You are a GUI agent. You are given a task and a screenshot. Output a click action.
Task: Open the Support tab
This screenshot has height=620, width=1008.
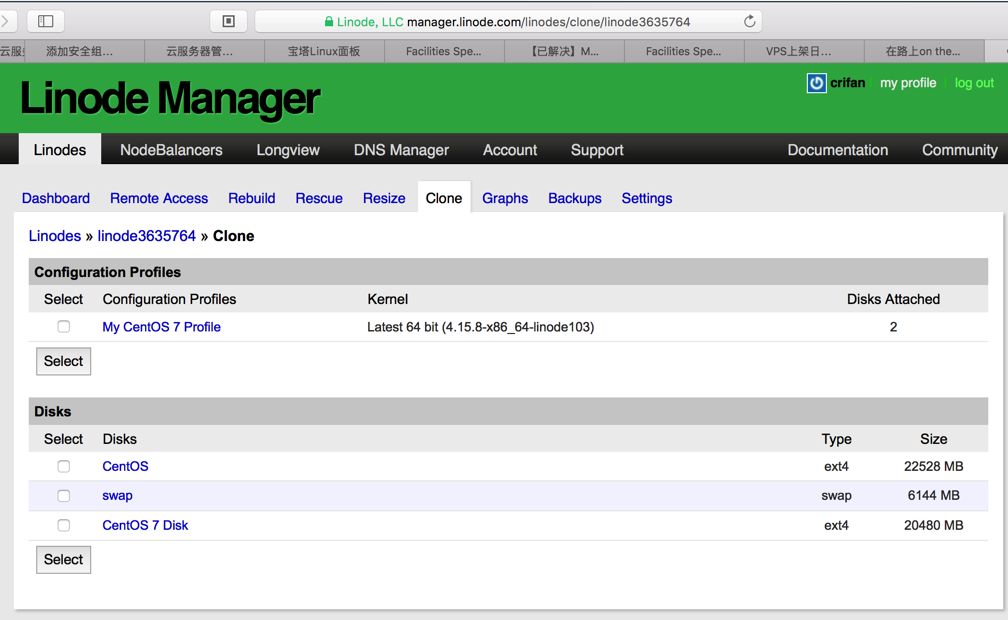coord(597,150)
